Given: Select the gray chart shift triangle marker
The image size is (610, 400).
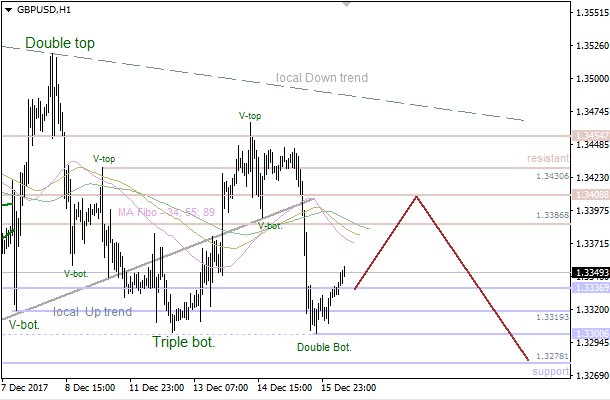Looking at the screenshot, I should pyautogui.click(x=346, y=5).
